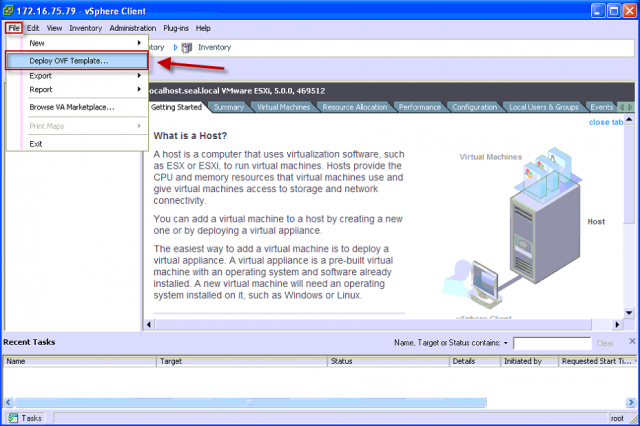Image resolution: width=640 pixels, height=426 pixels.
Task: Click the Recent Tasks filter input field
Action: pyautogui.click(x=552, y=343)
